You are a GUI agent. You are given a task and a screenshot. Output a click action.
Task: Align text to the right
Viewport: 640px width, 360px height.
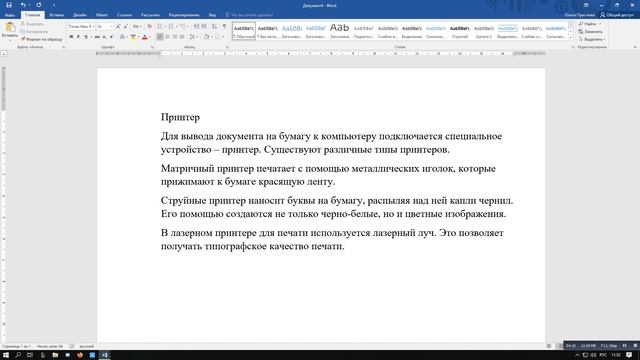pyautogui.click(x=175, y=37)
